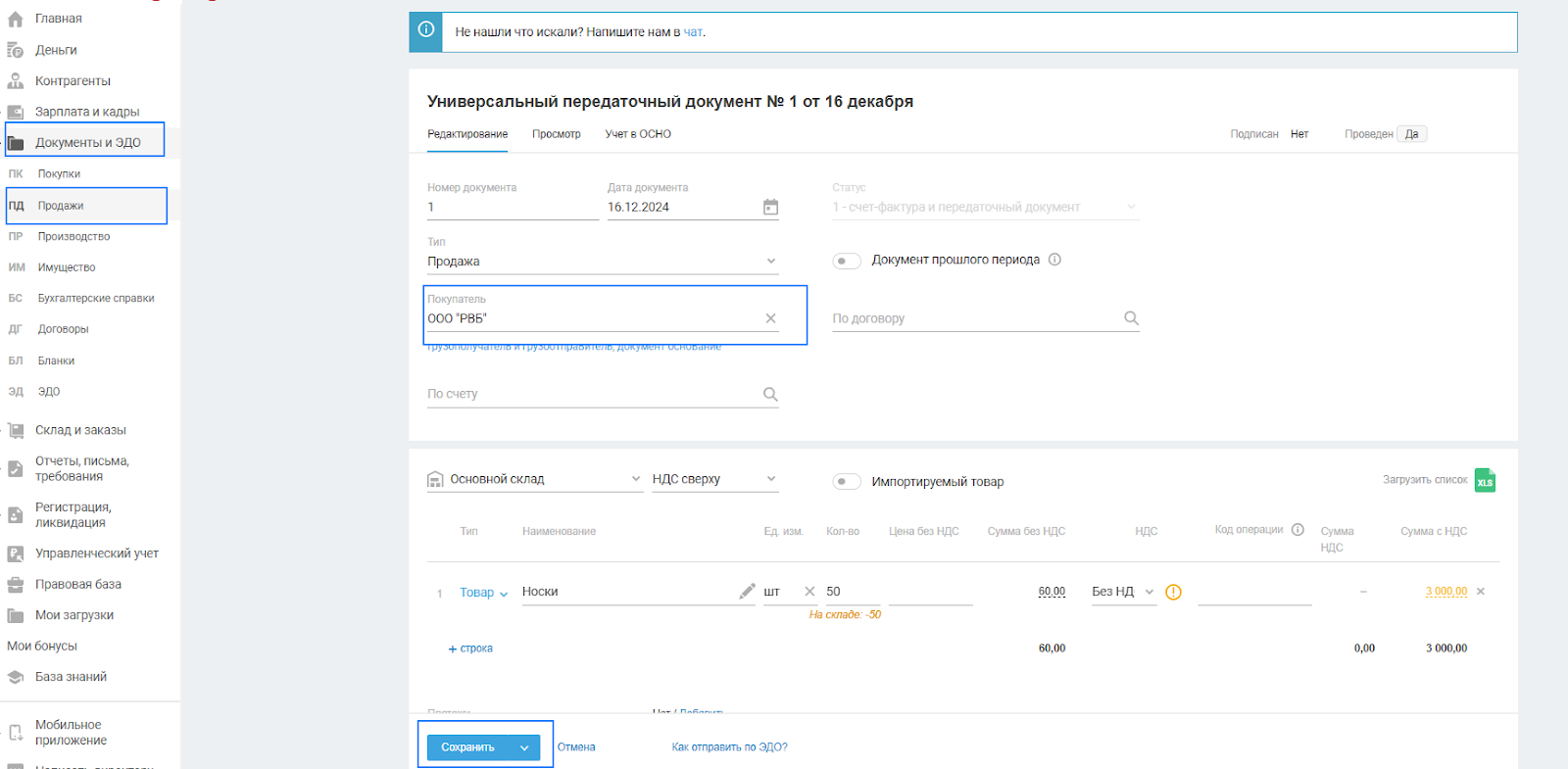This screenshot has width=1568, height=769.
Task: Click the Сохранить button
Action: point(468,747)
